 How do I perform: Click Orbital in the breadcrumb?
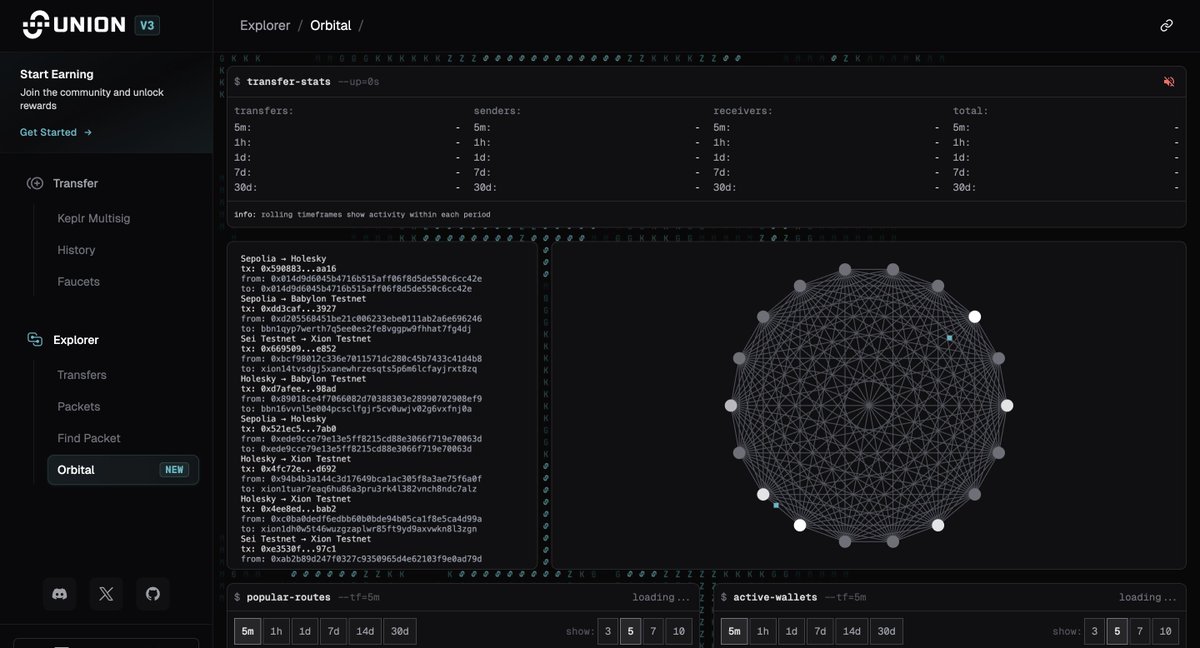331,25
